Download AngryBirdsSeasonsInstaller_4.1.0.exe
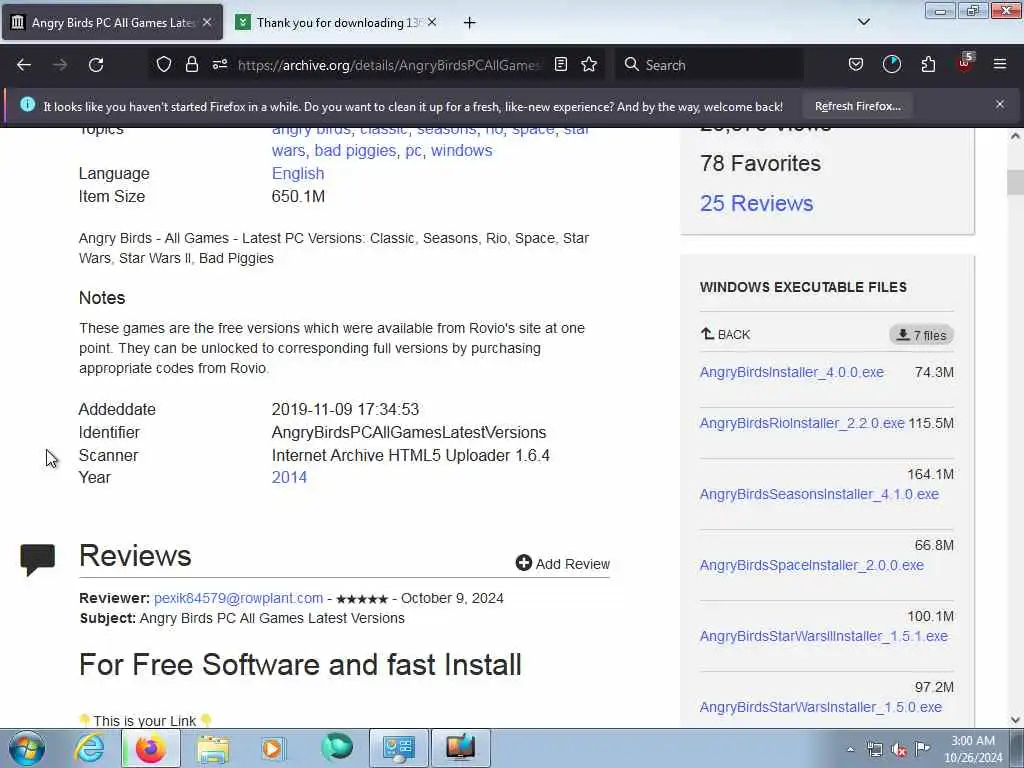Viewport: 1024px width, 768px height. 819,494
